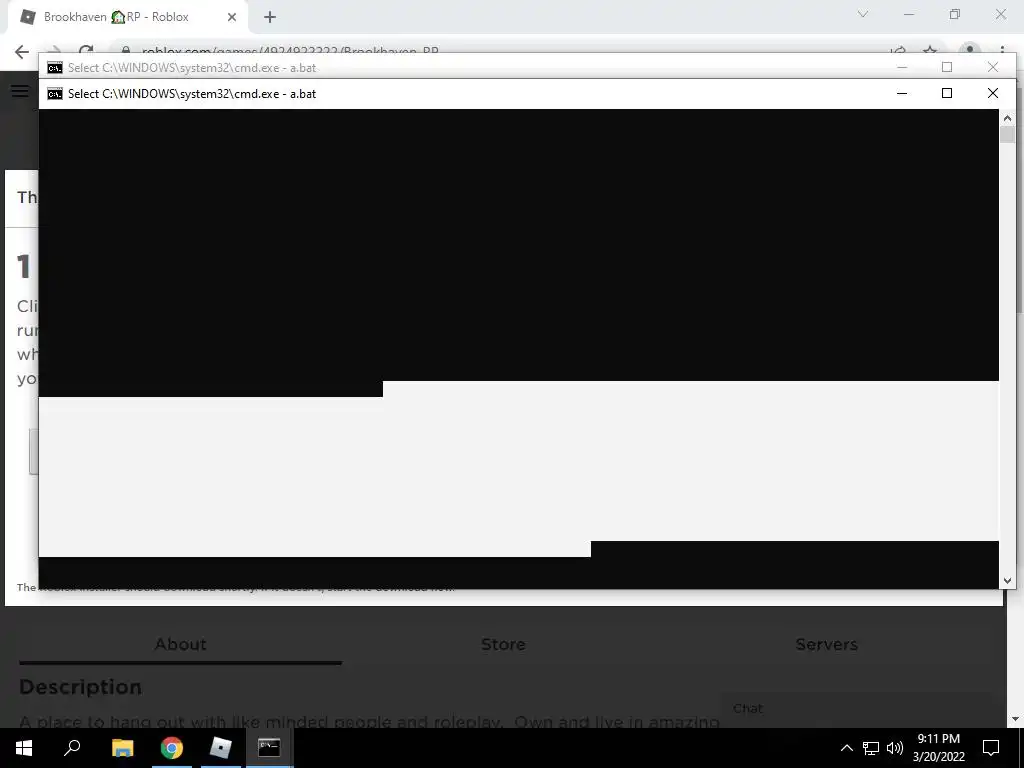The image size is (1024, 768).
Task: Select the cmd.exe taskbar button
Action: (x=269, y=748)
